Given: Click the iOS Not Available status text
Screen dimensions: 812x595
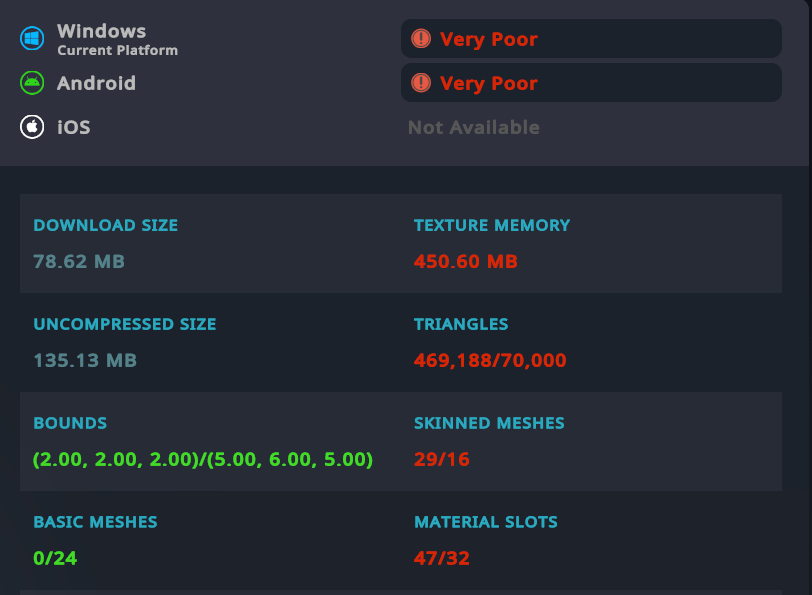Looking at the screenshot, I should point(473,127).
